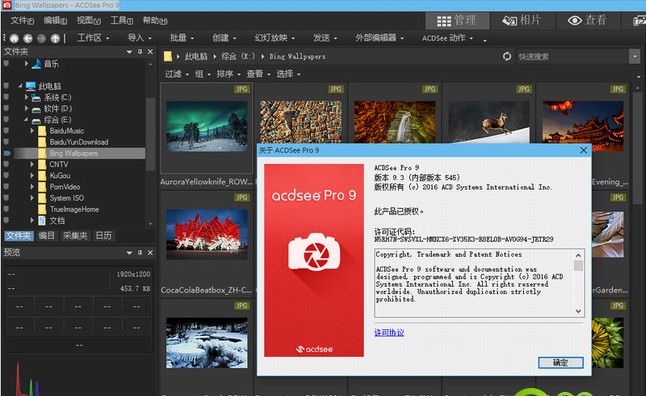Open the 排序 dropdown
This screenshot has width=646, height=396.
pyautogui.click(x=229, y=74)
